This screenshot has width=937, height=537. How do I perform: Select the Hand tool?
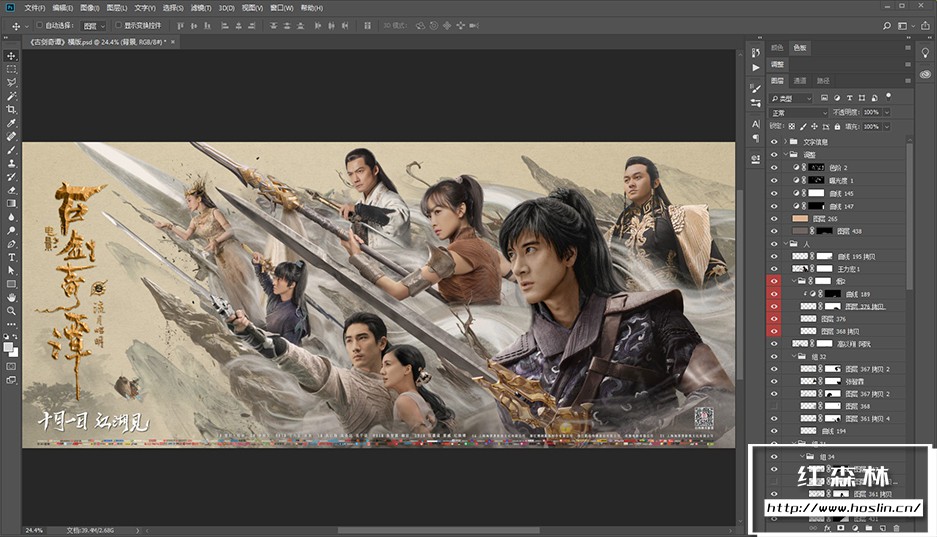pyautogui.click(x=11, y=297)
